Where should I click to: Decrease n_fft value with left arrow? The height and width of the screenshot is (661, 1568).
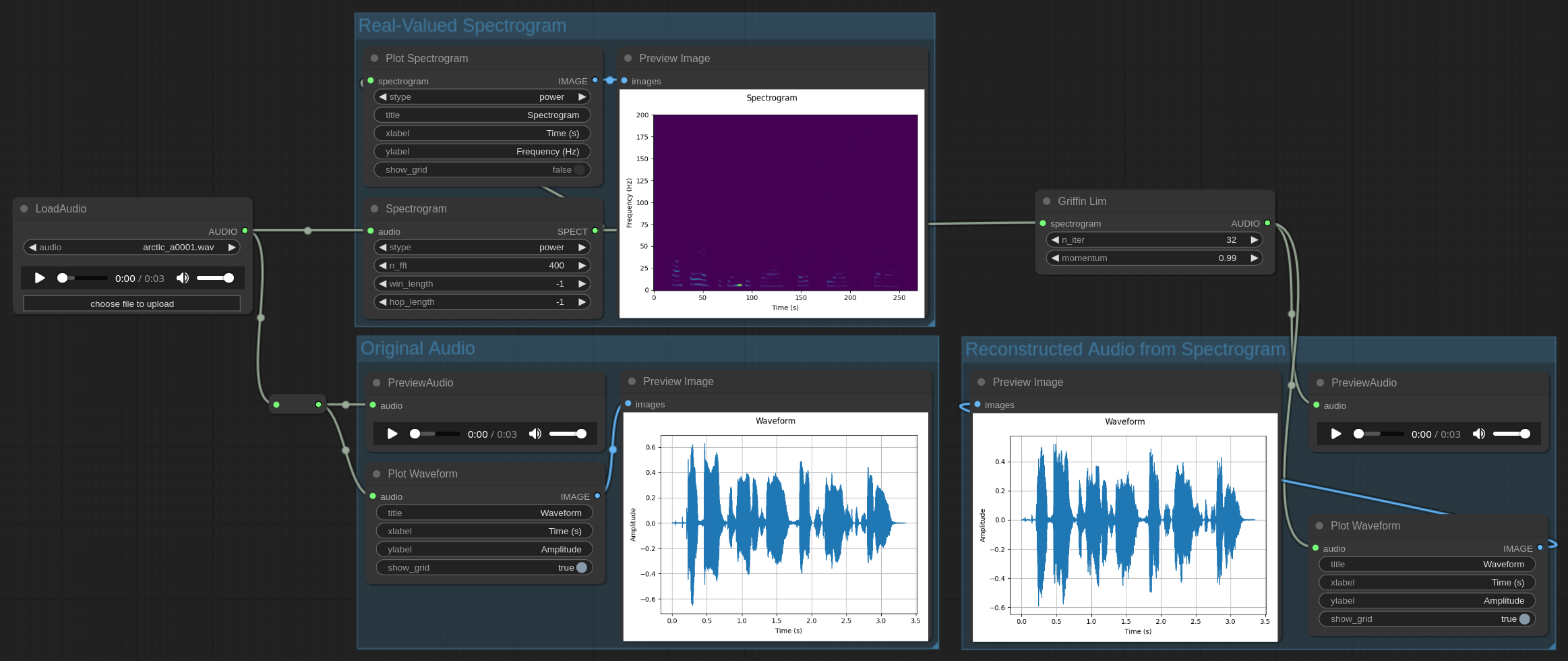pos(382,266)
